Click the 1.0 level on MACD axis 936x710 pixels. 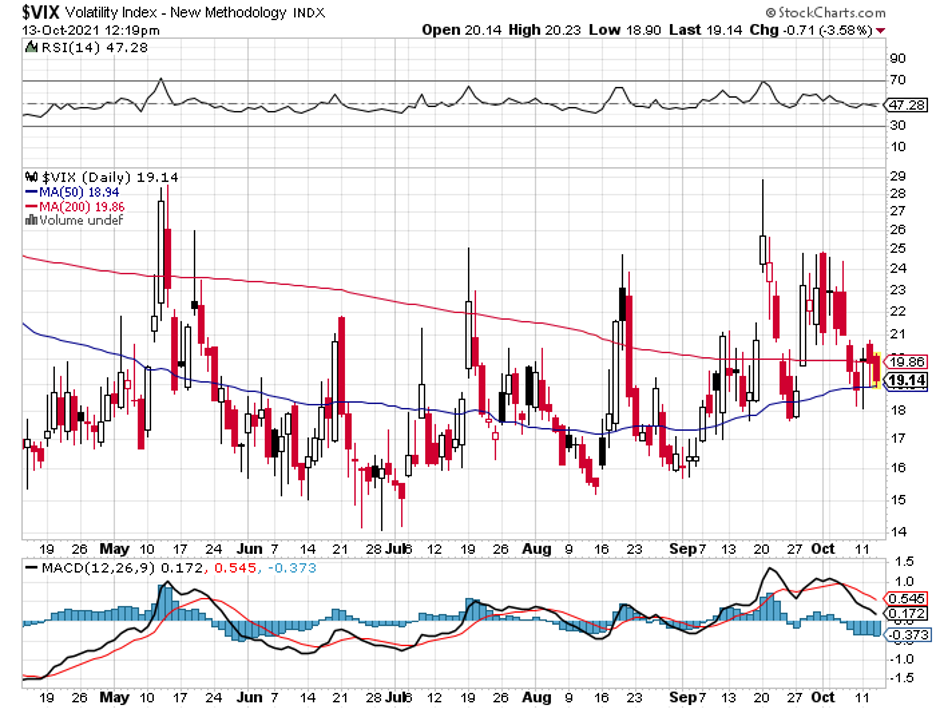tap(905, 582)
